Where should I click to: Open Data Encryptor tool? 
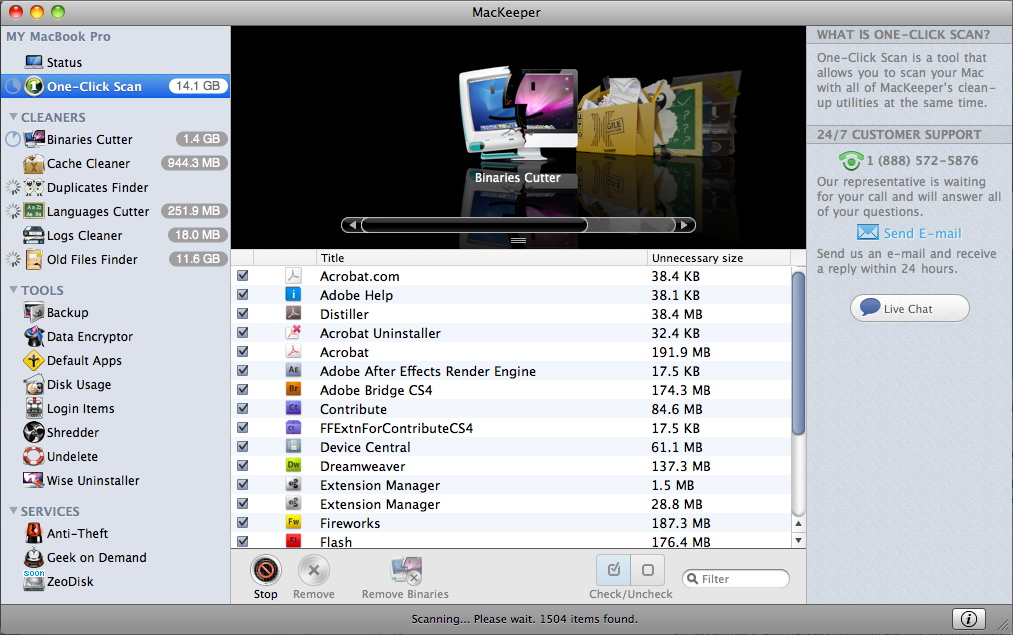(89, 337)
